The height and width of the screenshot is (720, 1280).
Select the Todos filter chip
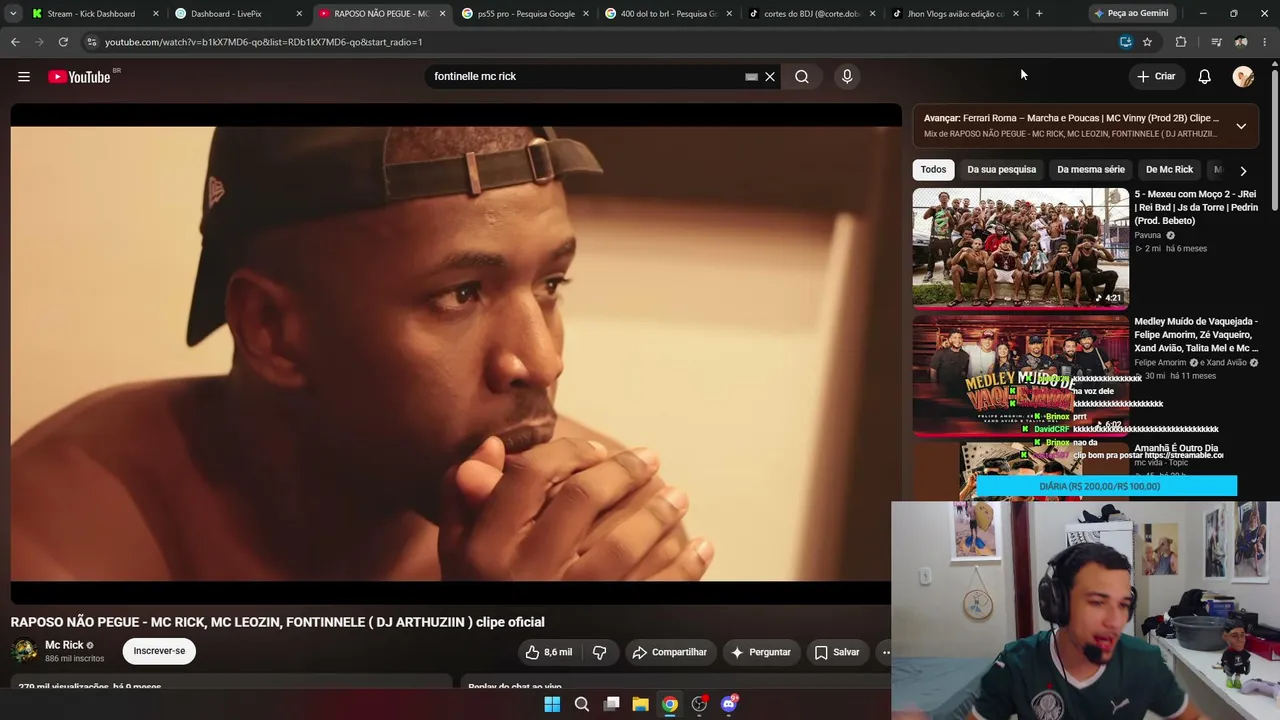[x=933, y=170]
